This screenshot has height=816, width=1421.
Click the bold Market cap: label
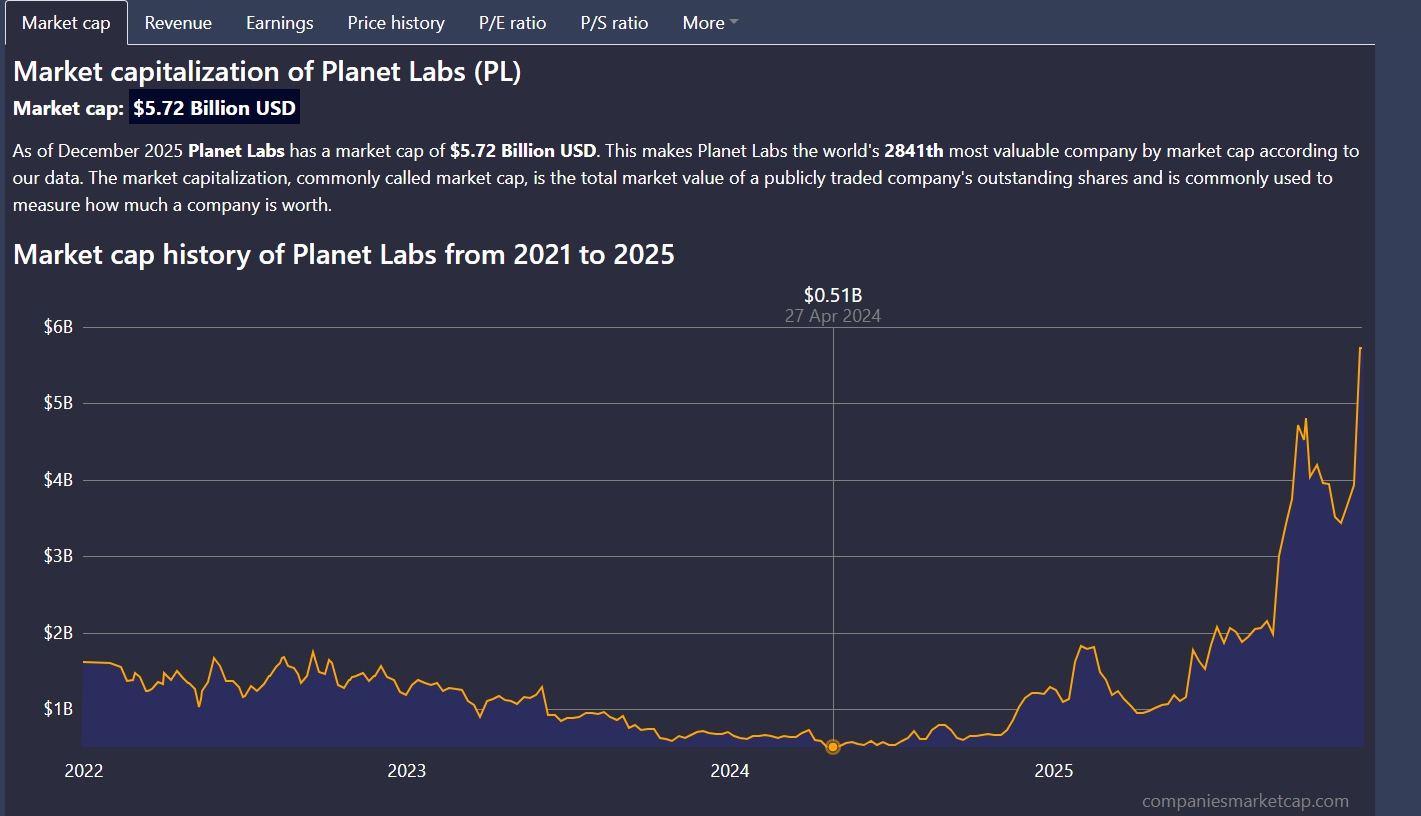[69, 108]
